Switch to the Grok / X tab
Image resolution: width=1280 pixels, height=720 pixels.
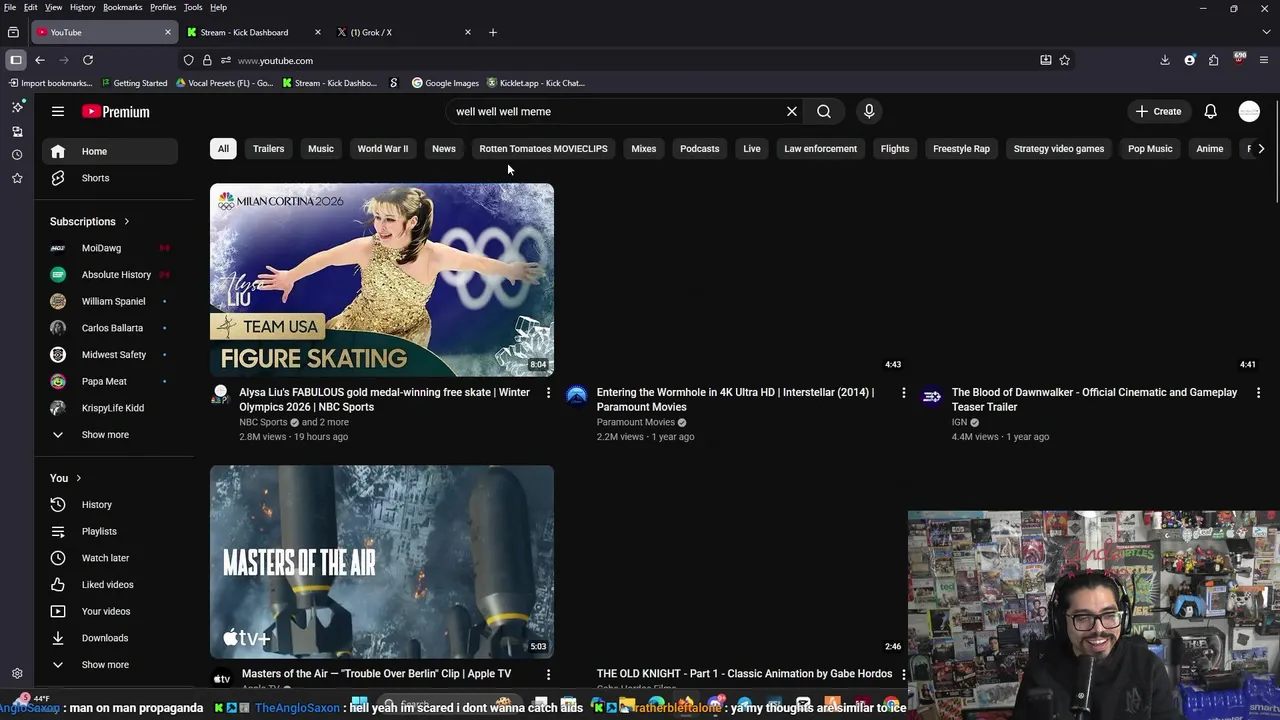tap(404, 32)
